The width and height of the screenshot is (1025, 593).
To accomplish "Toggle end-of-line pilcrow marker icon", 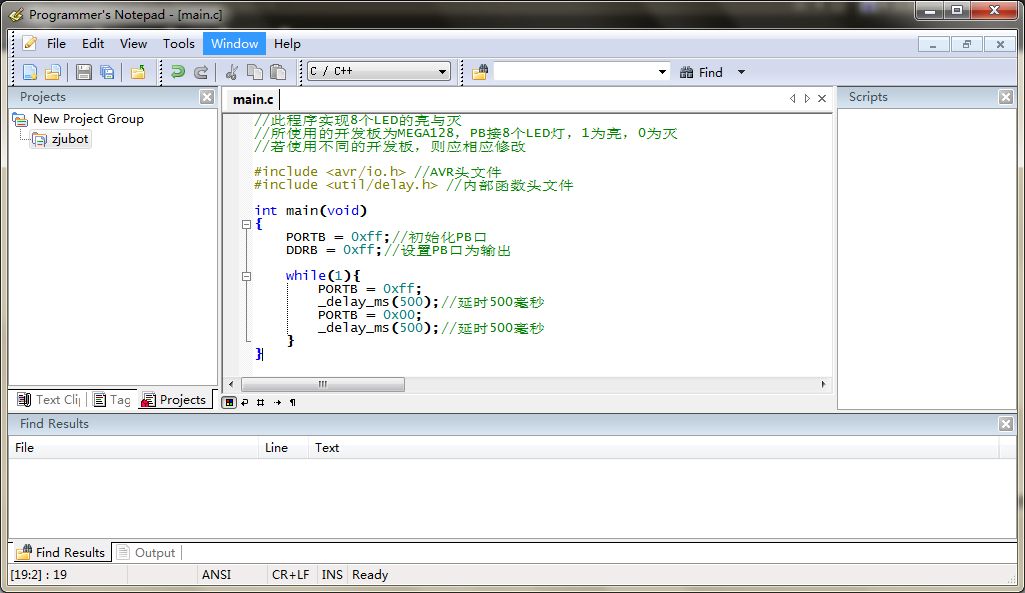I will (292, 402).
